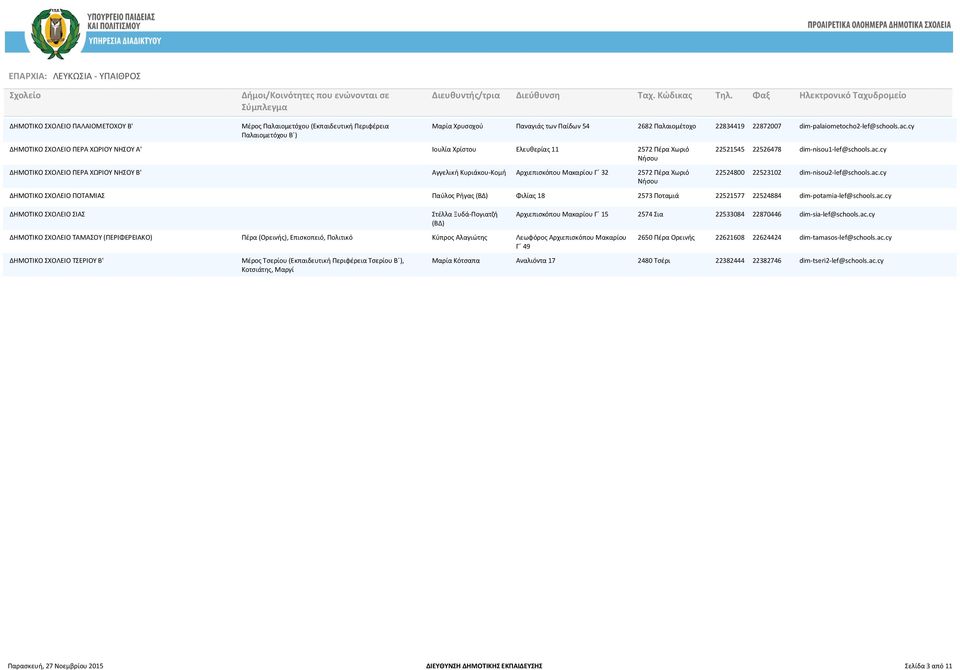Click headmistress 'Ιουλία Χρίστου'
Image resolution: width=960 pixels, height=670 pixels.
(454, 149)
